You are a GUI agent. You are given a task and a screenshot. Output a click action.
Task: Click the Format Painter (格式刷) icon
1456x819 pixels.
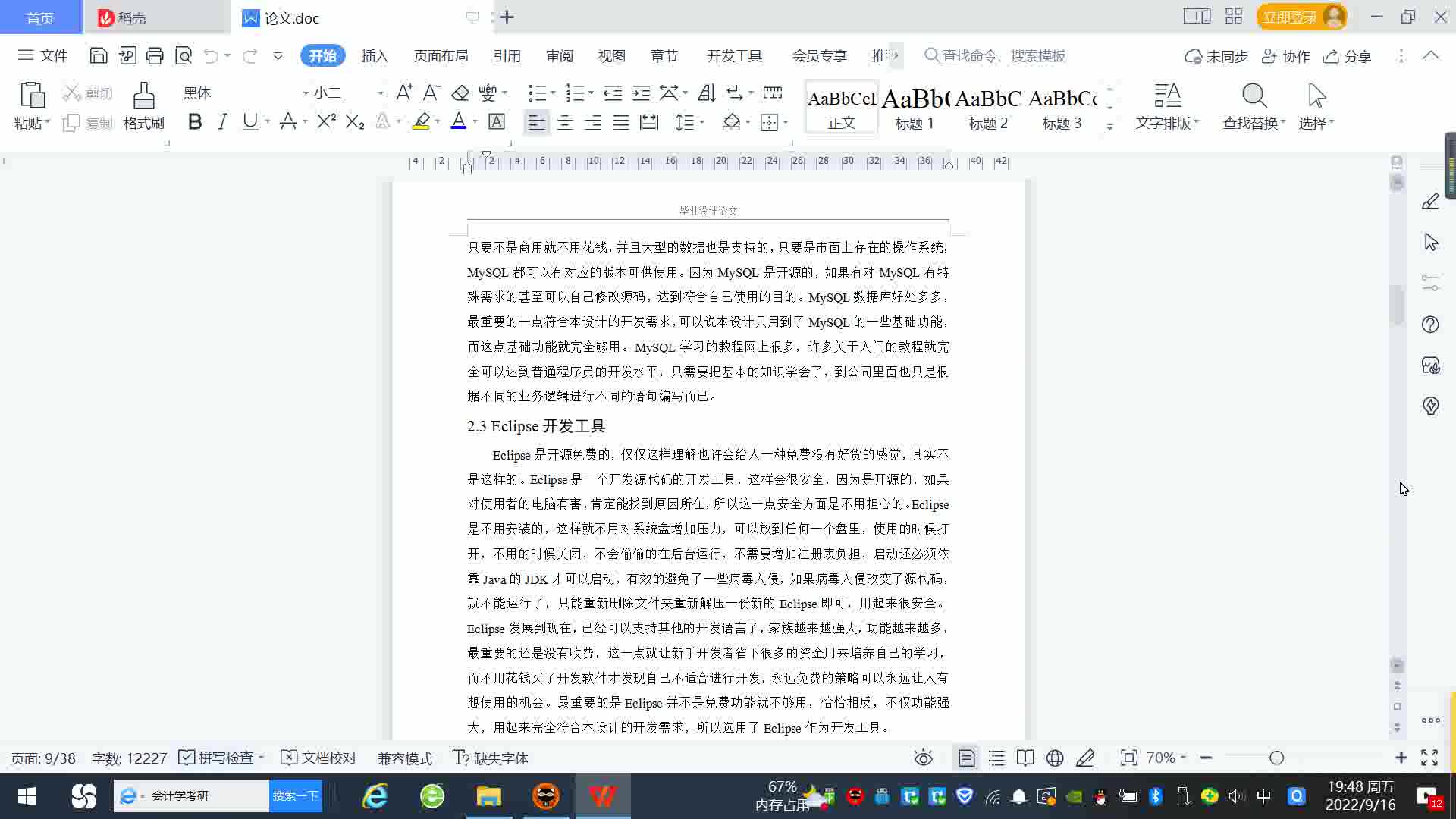pyautogui.click(x=143, y=105)
